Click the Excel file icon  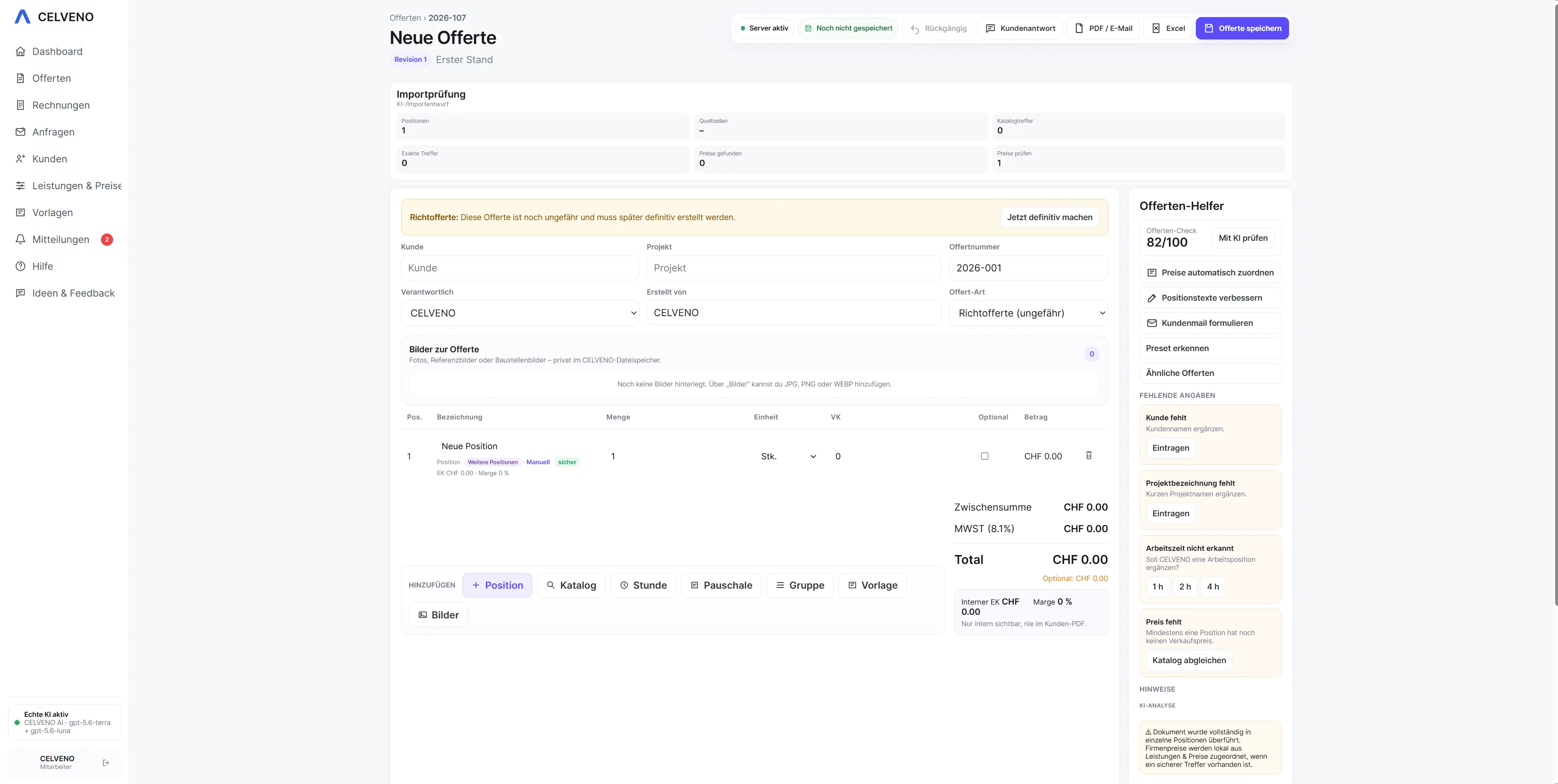(x=1156, y=28)
